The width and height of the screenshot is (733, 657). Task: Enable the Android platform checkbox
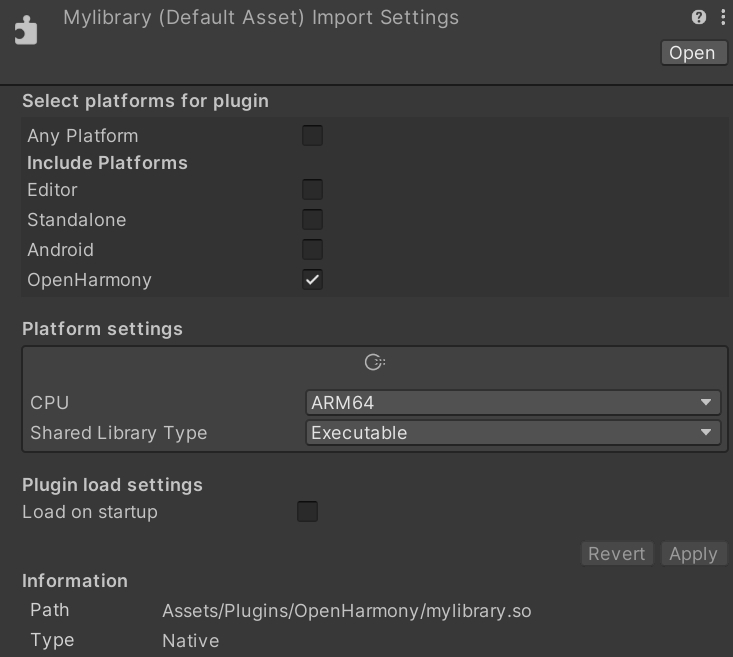312,250
